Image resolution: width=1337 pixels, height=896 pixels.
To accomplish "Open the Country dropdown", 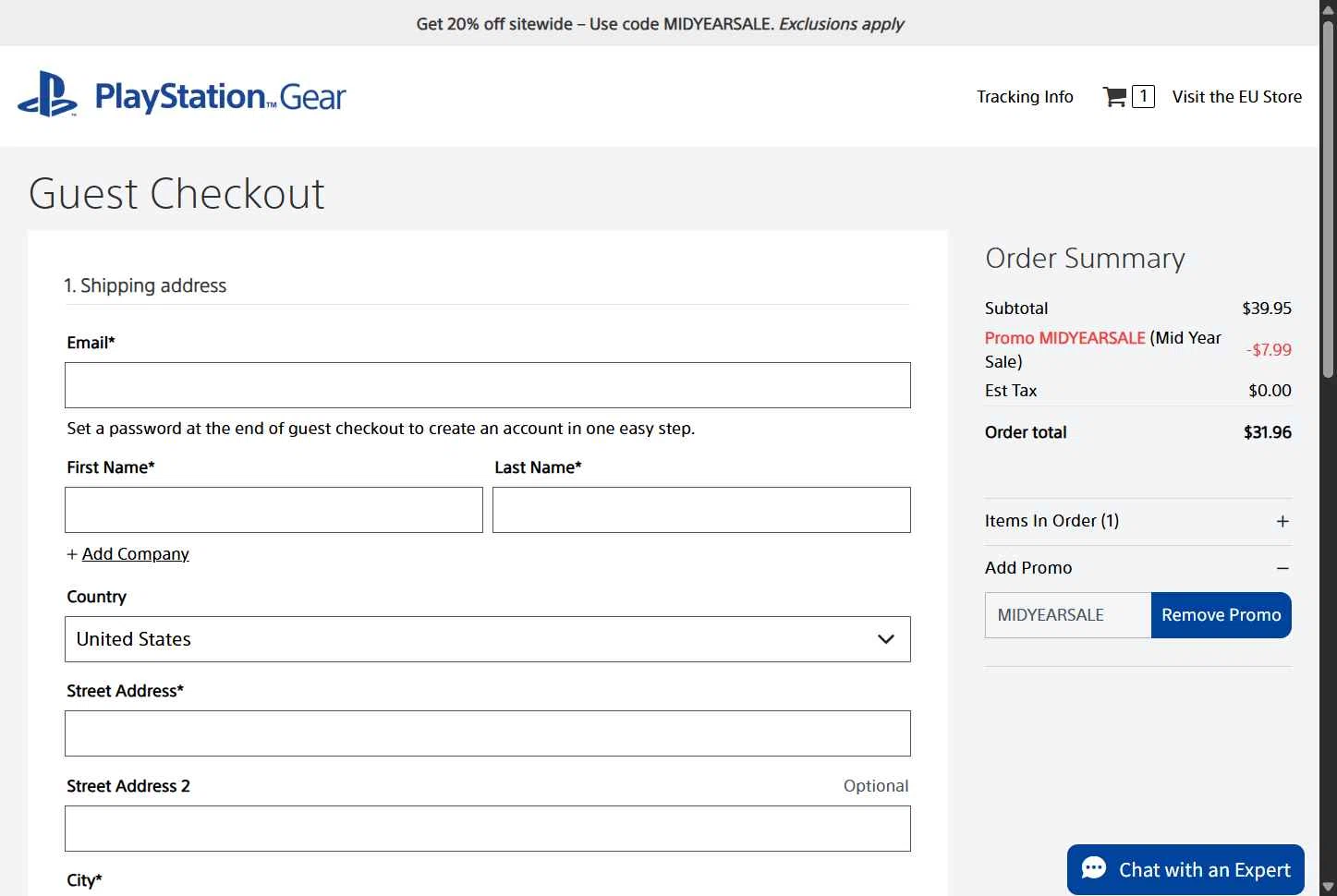I will pos(487,639).
